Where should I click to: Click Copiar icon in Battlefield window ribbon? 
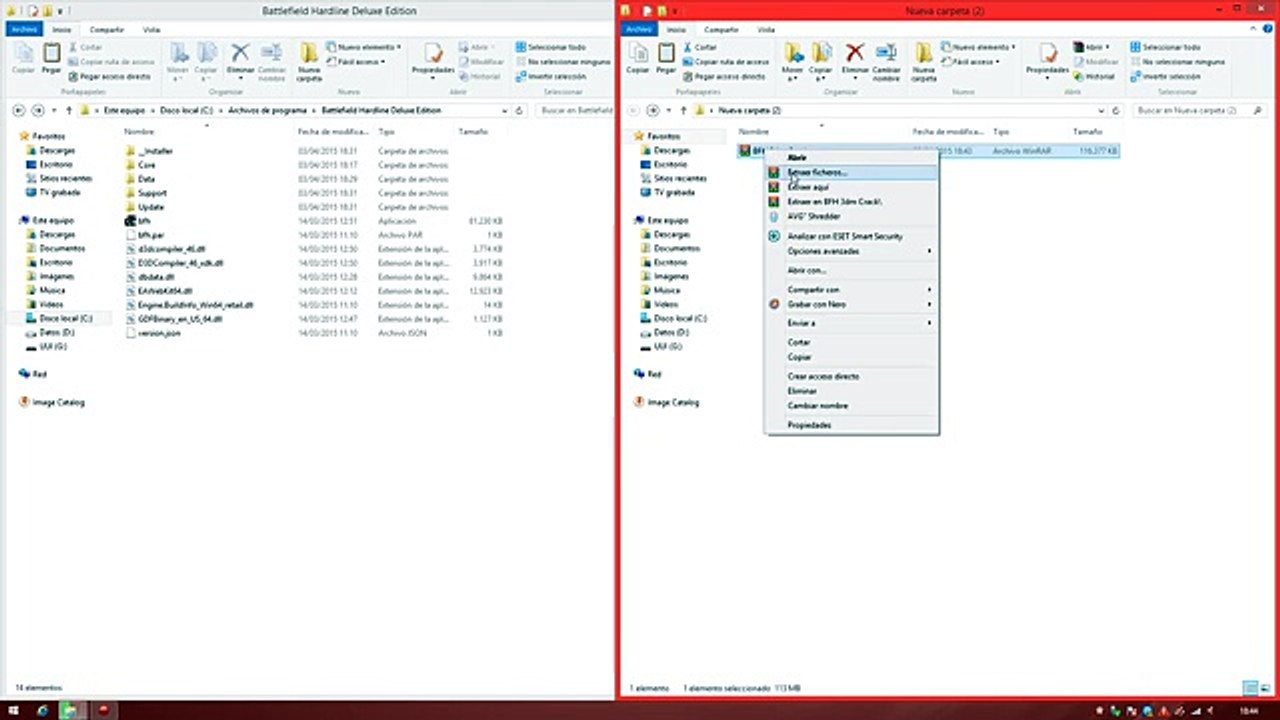click(x=22, y=58)
